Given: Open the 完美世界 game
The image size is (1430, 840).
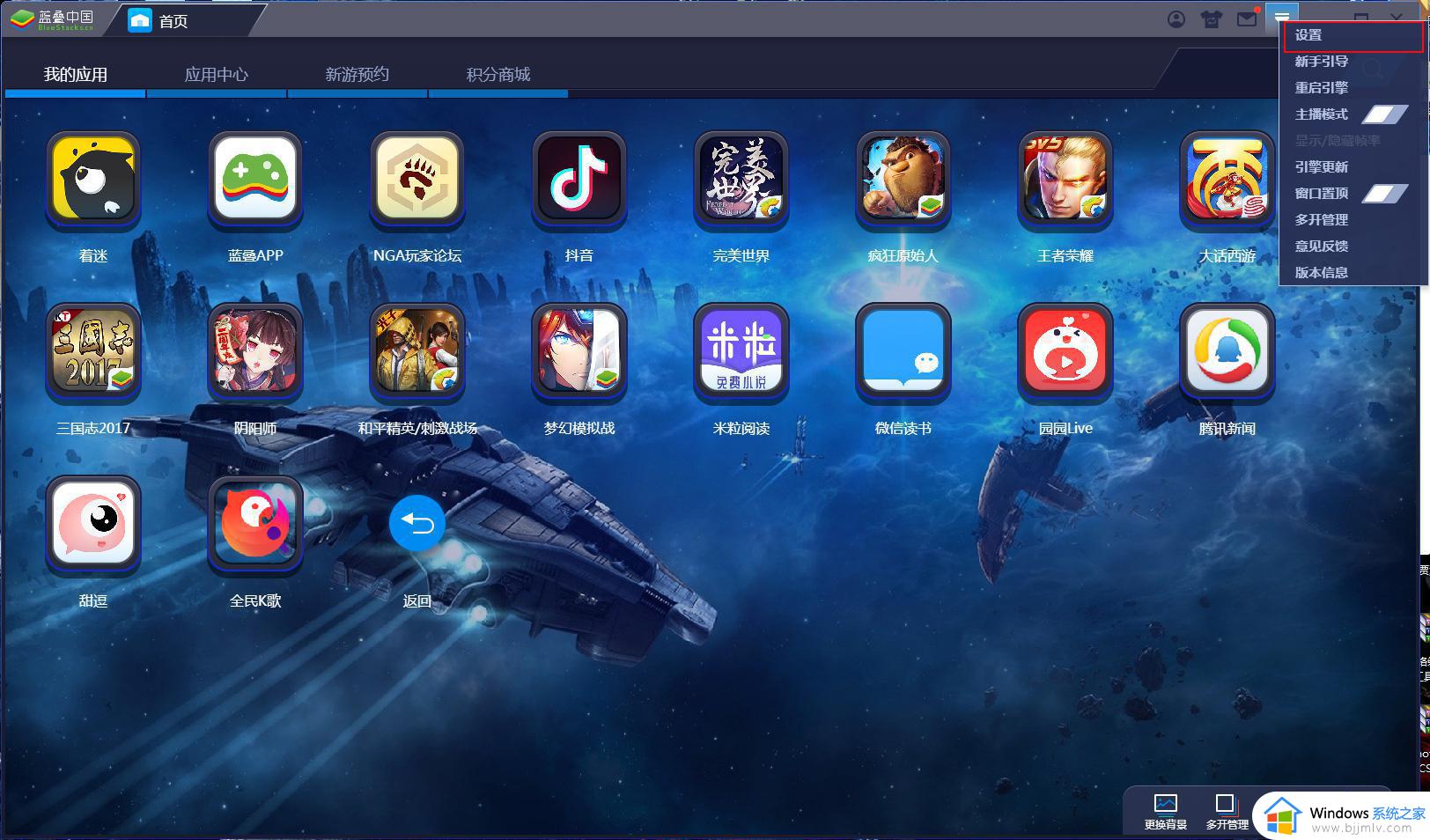Looking at the screenshot, I should 741,179.
